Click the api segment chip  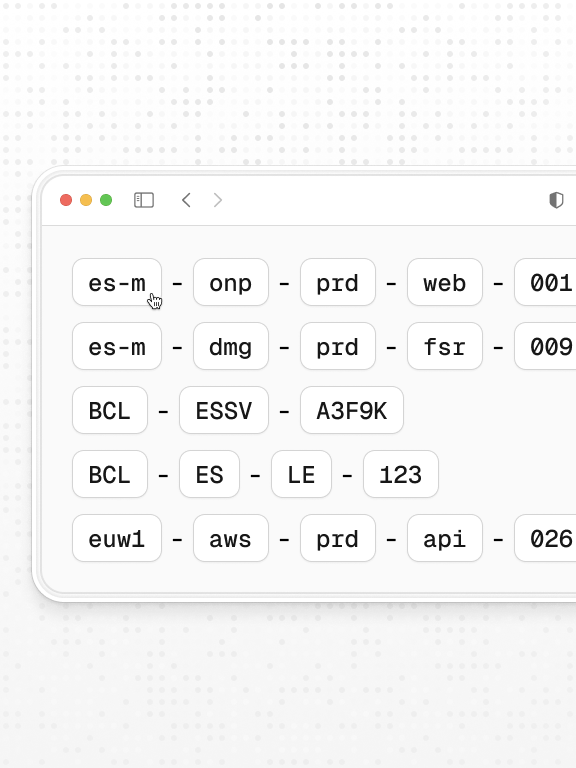[x=445, y=538]
